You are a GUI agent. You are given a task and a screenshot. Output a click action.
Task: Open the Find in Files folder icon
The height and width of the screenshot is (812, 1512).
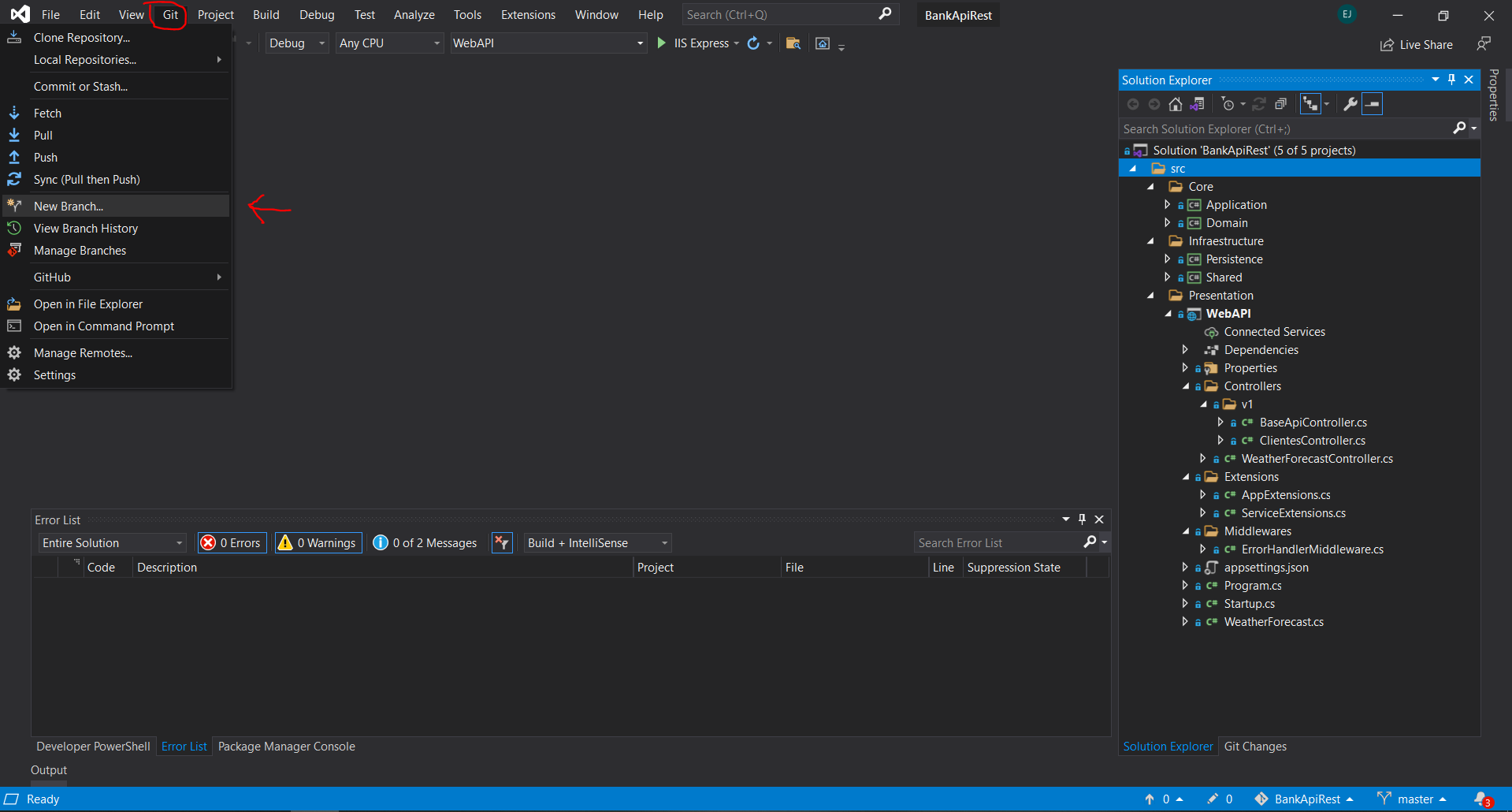point(793,43)
